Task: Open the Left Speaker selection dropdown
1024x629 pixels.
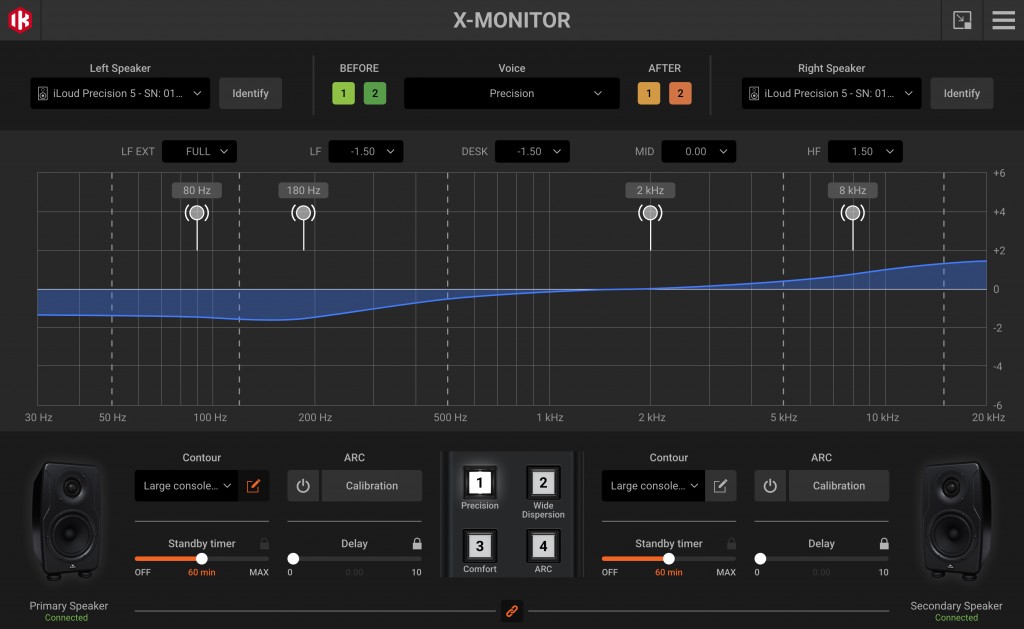Action: 120,93
